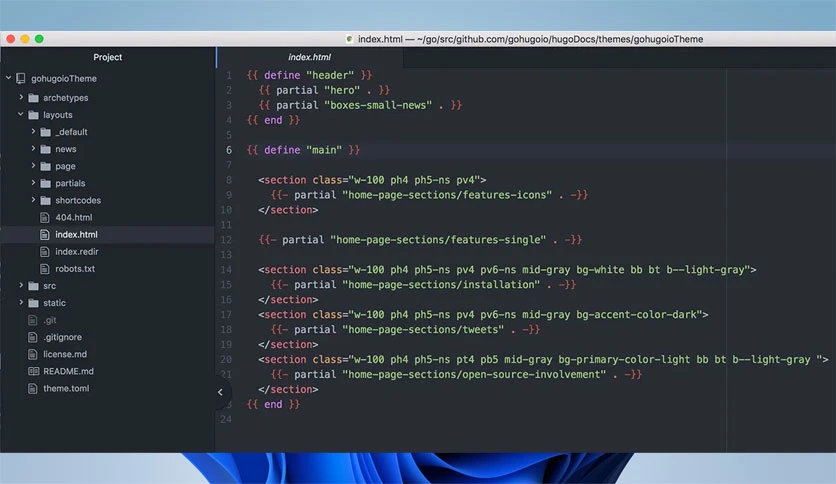
Task: Click the .git file icon
Action: pos(33,320)
